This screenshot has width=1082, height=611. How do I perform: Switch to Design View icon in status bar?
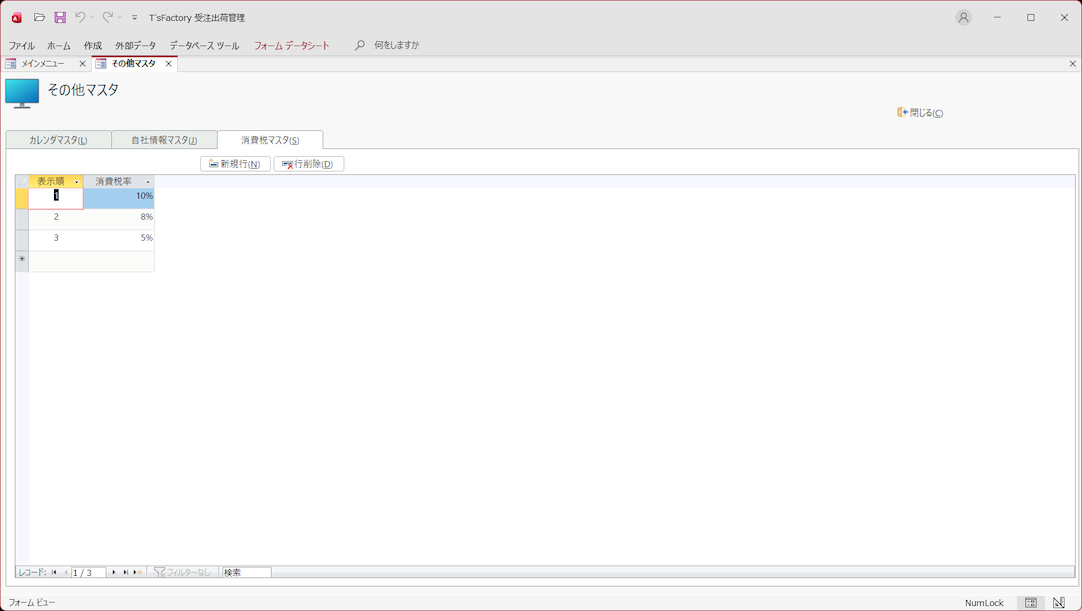pos(1059,603)
